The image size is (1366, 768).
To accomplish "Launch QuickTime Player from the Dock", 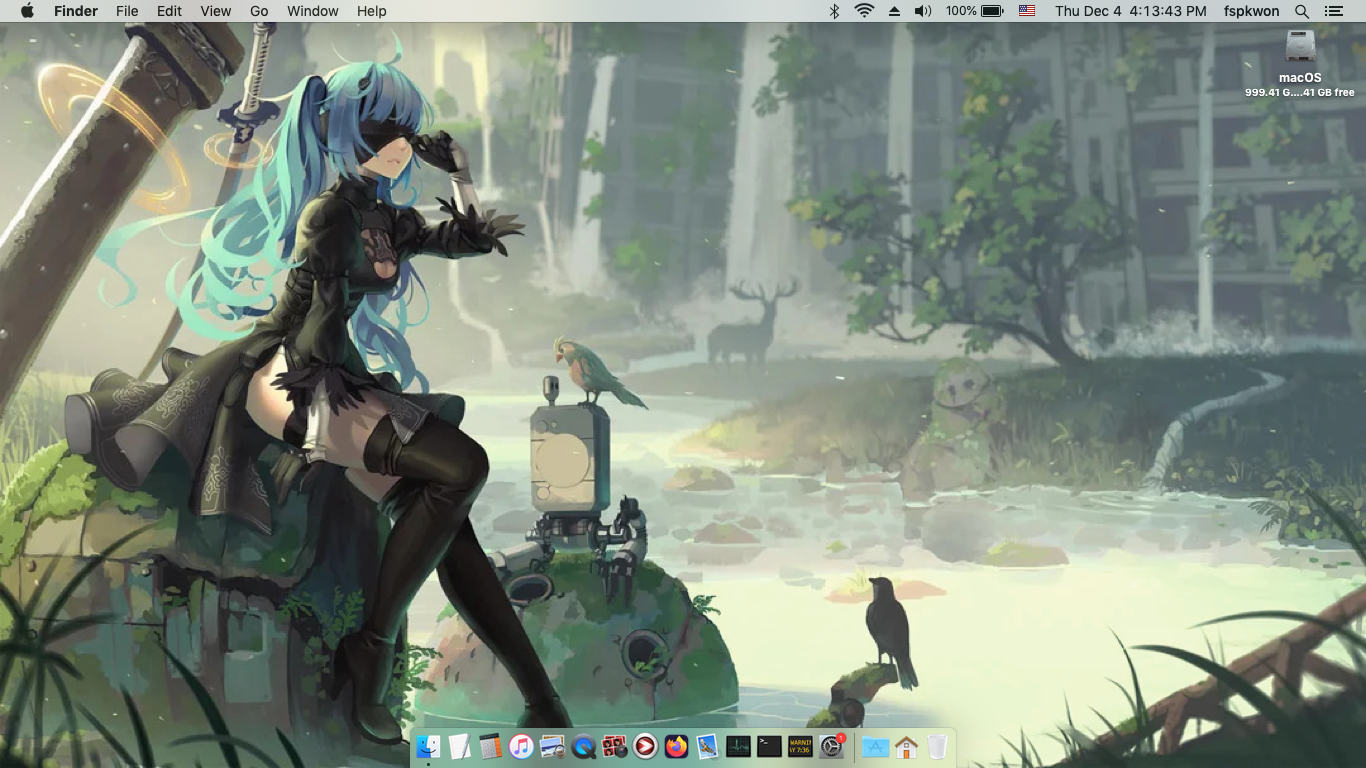I will pos(584,746).
